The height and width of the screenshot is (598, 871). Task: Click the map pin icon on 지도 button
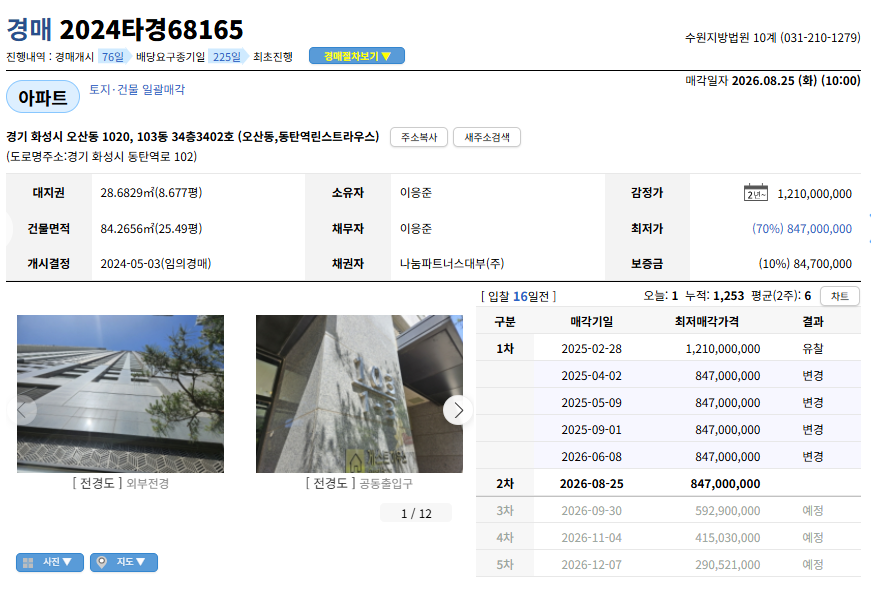[x=102, y=562]
